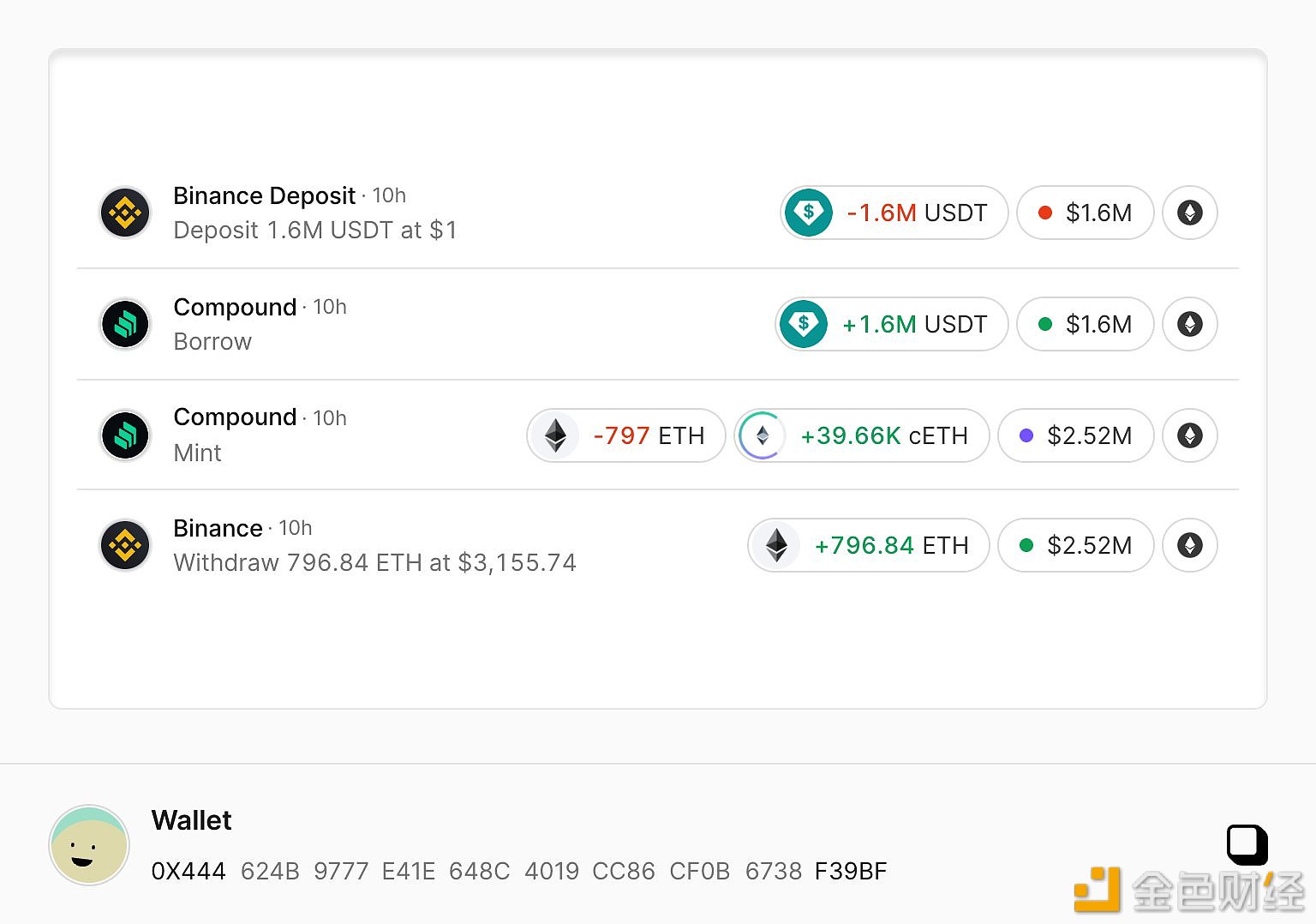Click $1.6M value with red dot
Screen dimensions: 1316x924
pyautogui.click(x=1086, y=213)
